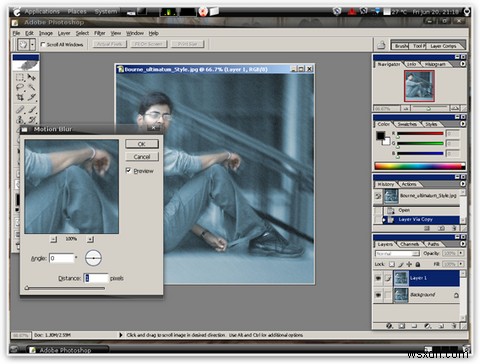This screenshot has height=364, width=480.
Task: Select the Magic Wand tool
Action: point(32,87)
